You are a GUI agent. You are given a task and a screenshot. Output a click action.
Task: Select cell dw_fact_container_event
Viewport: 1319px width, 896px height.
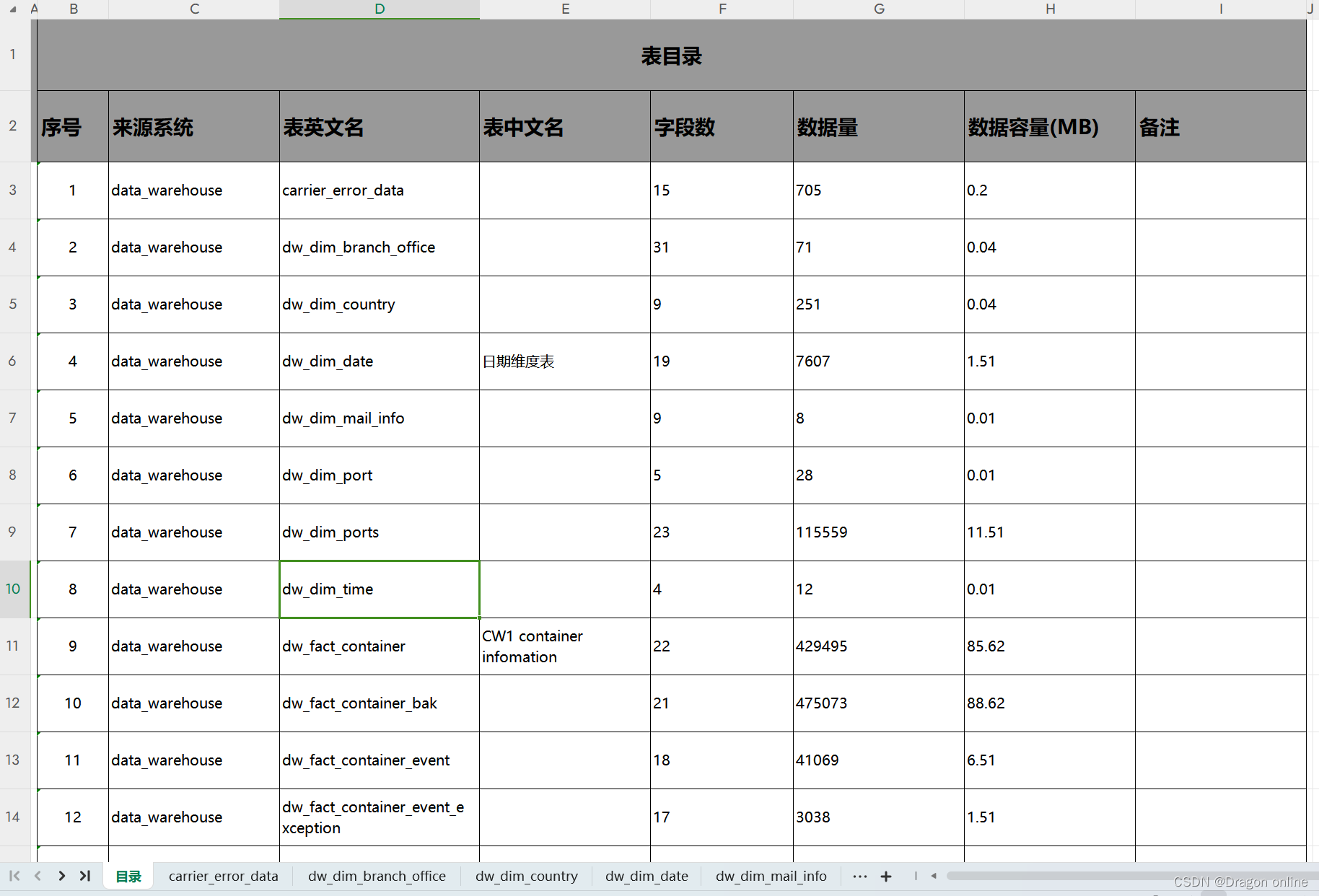tap(380, 760)
